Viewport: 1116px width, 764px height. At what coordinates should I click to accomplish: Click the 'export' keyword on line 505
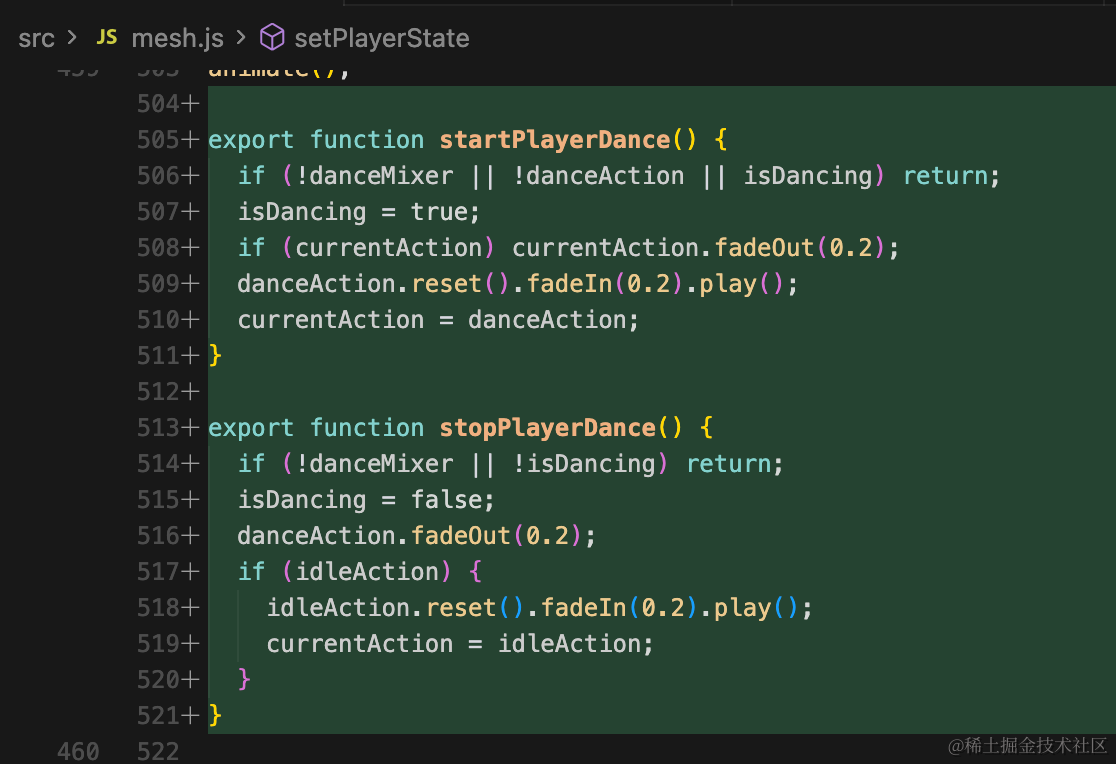[251, 140]
